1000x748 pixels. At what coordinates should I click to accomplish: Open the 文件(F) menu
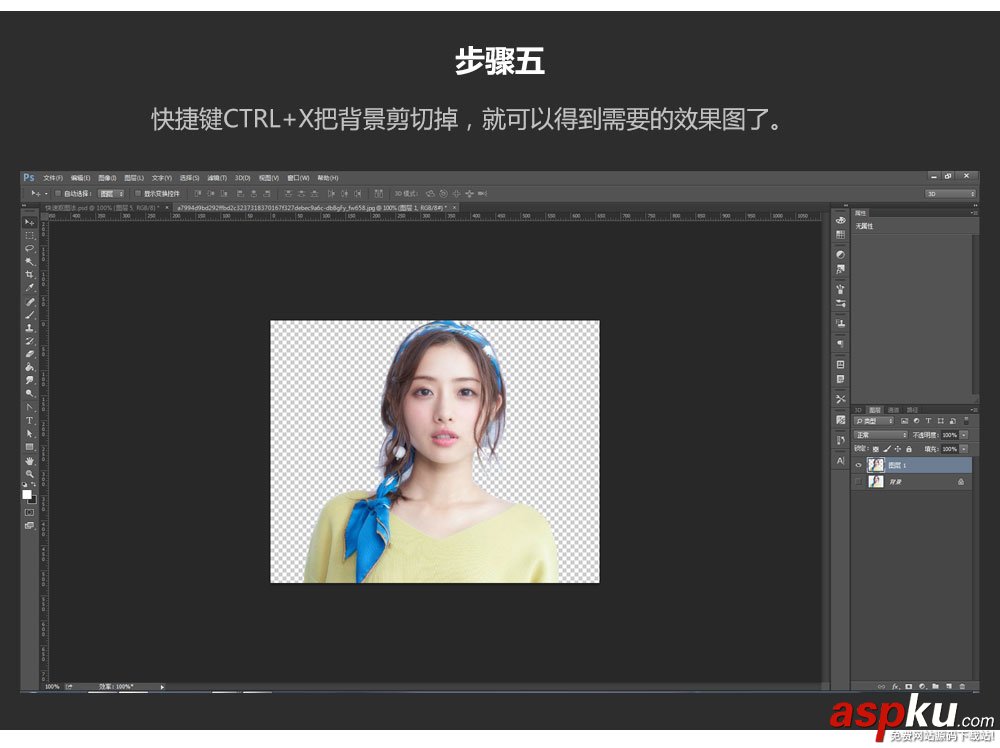[53, 178]
